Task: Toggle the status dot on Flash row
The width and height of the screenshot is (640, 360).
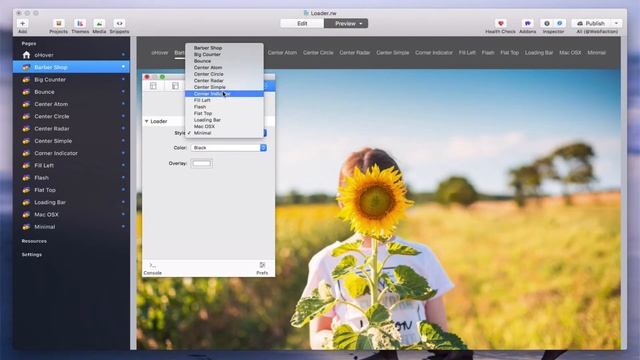Action: (123, 177)
